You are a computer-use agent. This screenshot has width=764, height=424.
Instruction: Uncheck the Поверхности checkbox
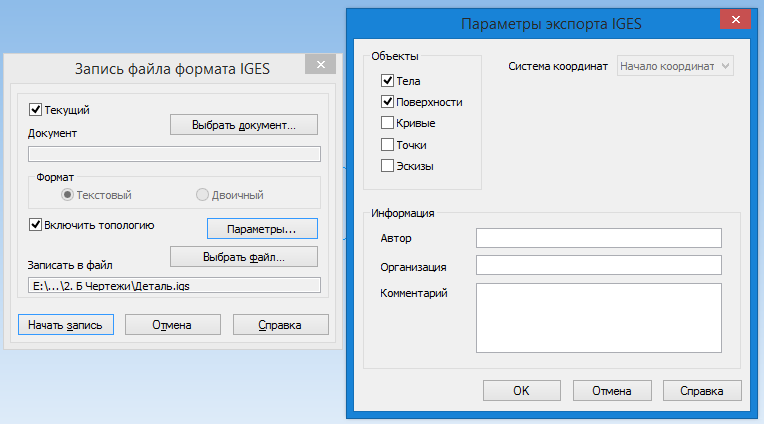pyautogui.click(x=387, y=101)
